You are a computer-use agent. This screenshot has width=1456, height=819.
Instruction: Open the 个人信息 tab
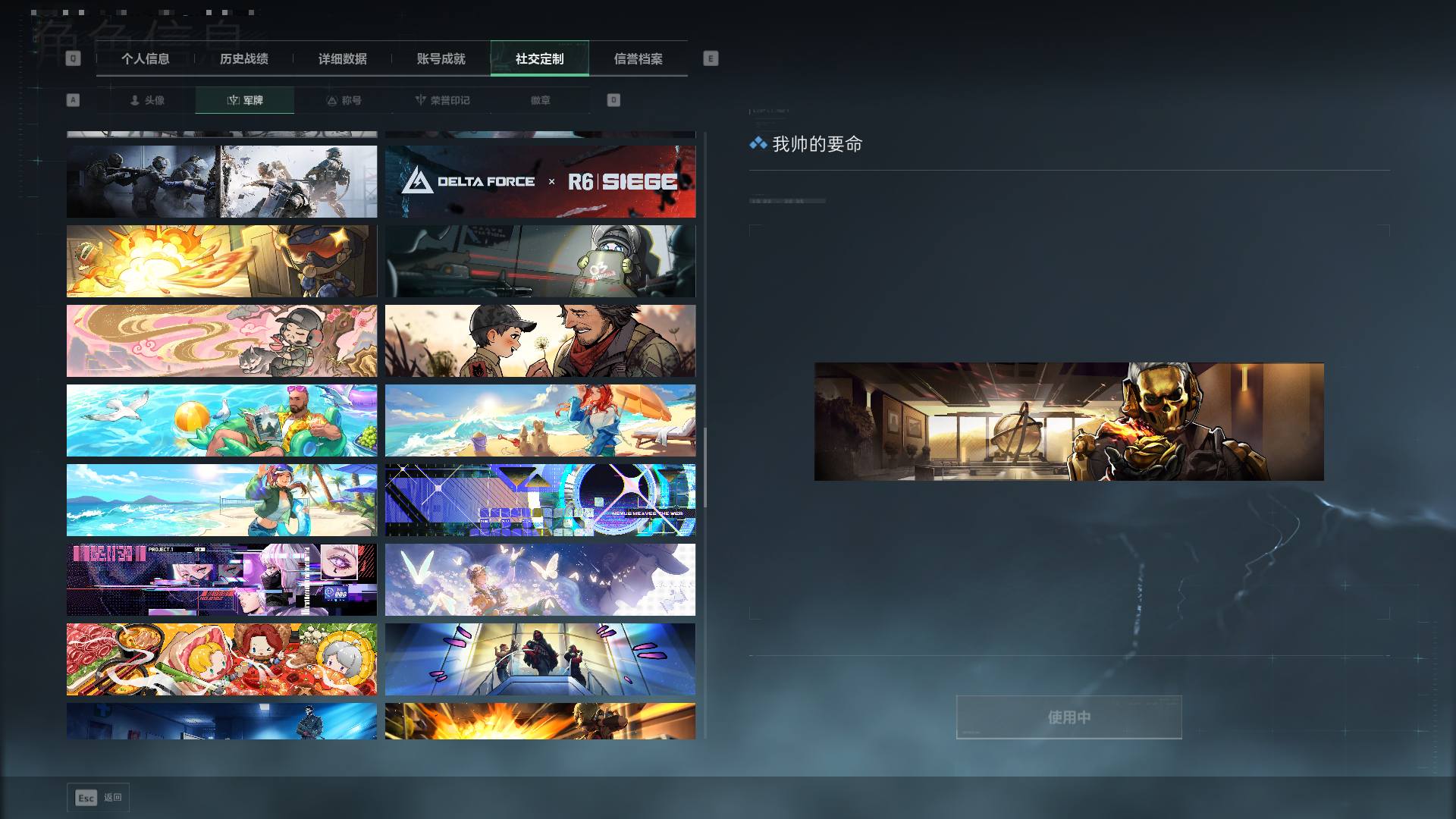coord(145,58)
